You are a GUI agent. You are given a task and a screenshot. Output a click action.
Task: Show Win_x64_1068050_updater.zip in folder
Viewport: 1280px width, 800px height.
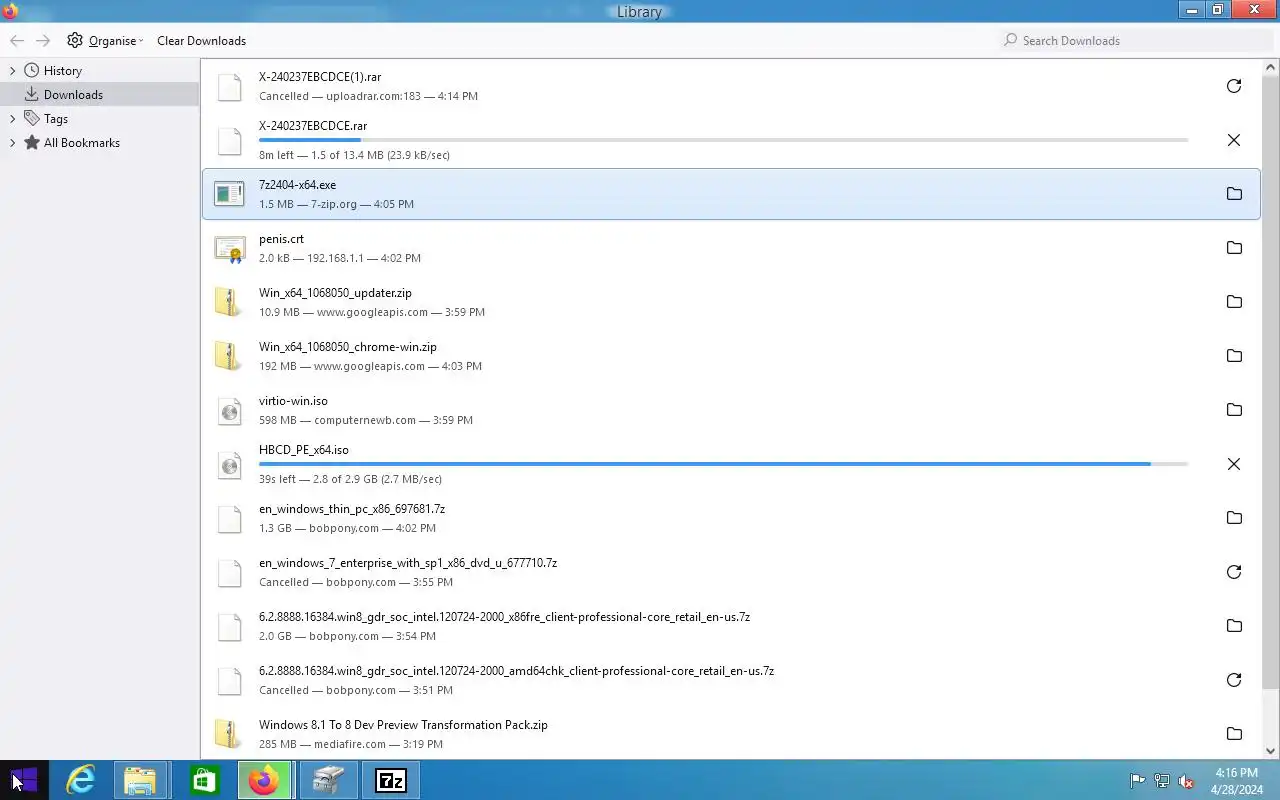click(1234, 302)
